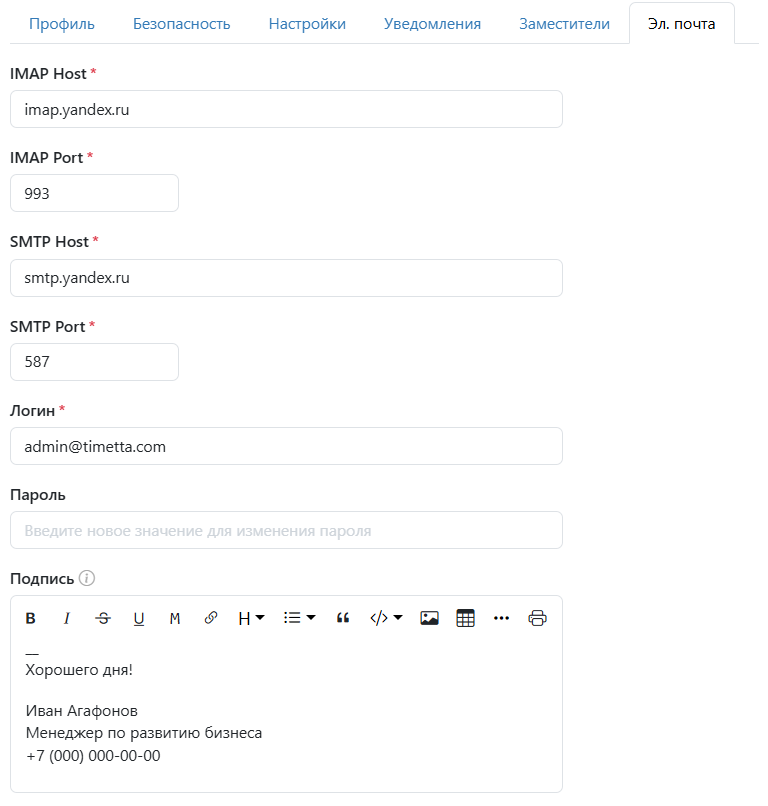The width and height of the screenshot is (768, 806).
Task: Apply bold formatting in signature editor
Action: coord(31,618)
